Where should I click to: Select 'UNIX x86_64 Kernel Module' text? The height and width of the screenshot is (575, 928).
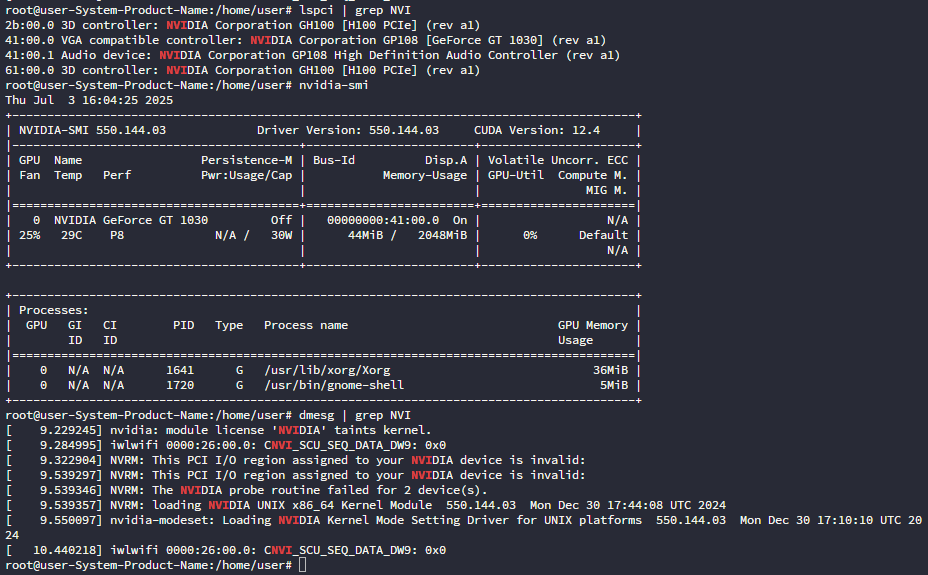point(344,505)
